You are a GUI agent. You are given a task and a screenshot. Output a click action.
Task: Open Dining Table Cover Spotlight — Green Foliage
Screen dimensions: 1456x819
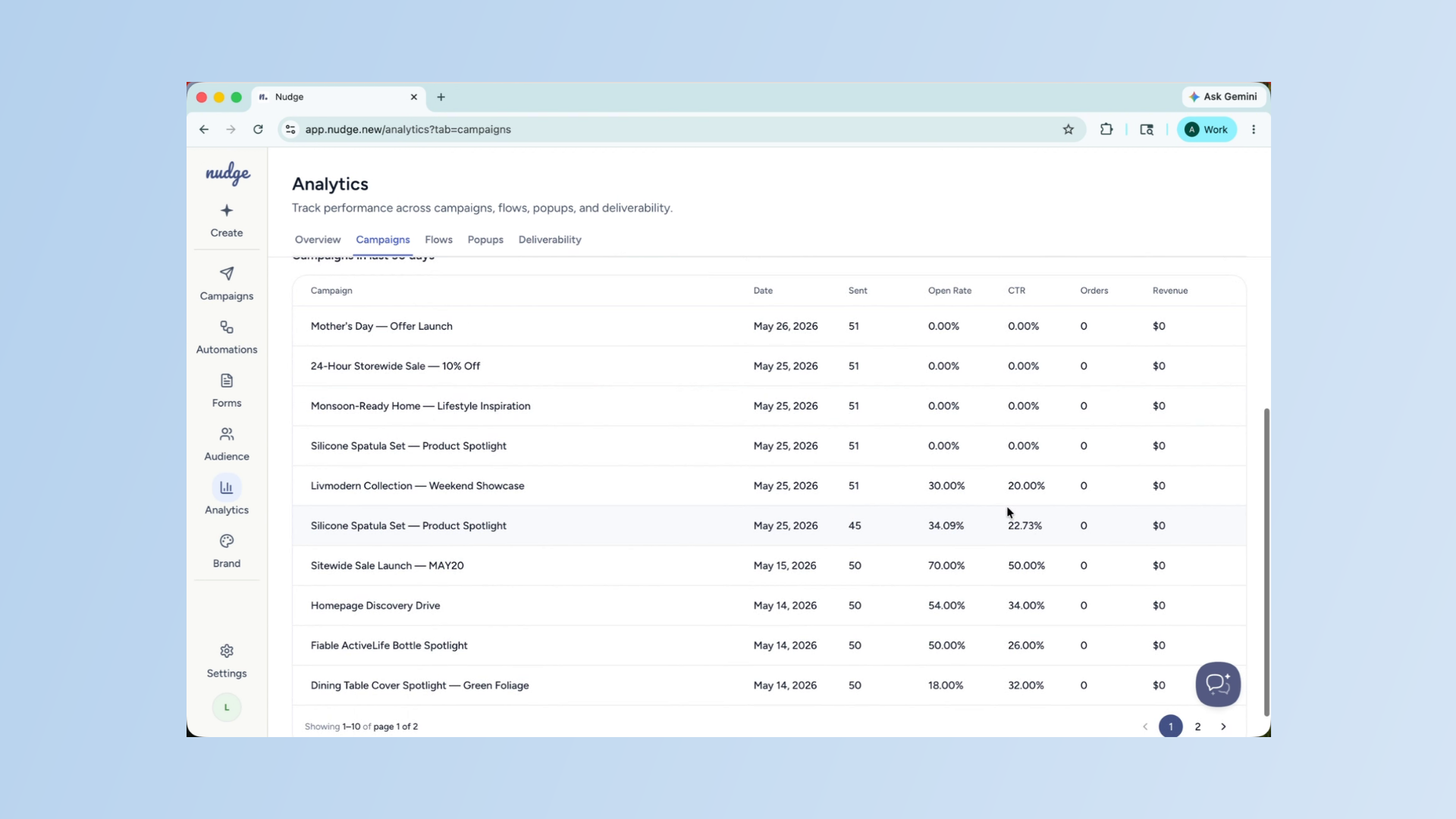coord(419,686)
